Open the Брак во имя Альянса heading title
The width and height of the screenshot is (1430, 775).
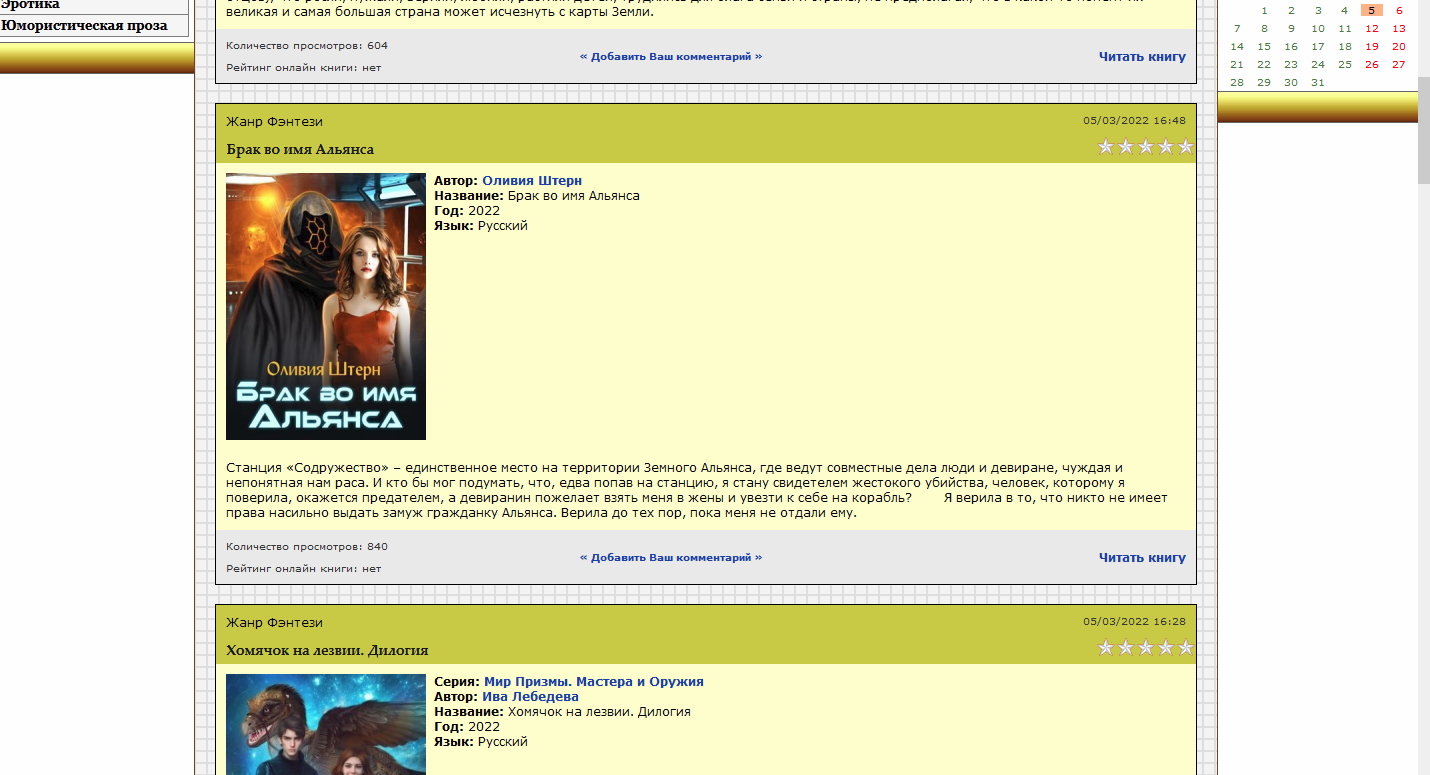pos(300,149)
